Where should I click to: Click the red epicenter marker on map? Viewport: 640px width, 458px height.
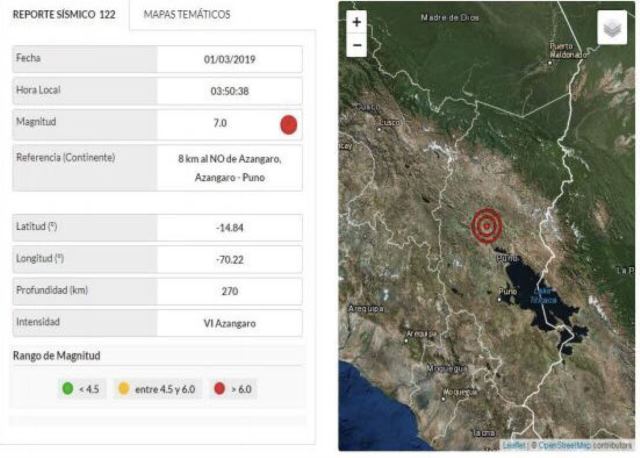pos(486,226)
